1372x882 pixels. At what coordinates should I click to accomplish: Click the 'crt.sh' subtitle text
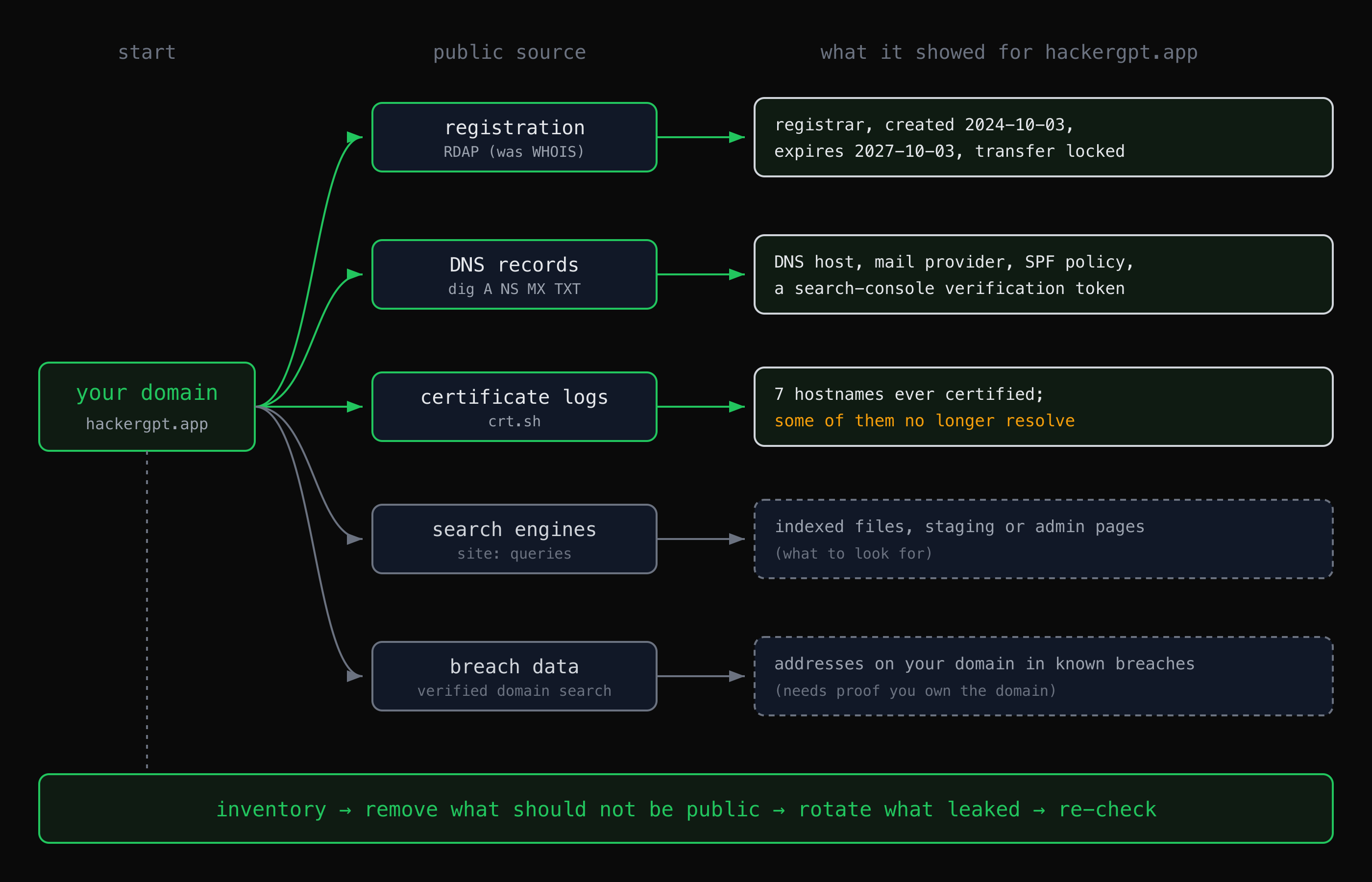click(x=514, y=421)
